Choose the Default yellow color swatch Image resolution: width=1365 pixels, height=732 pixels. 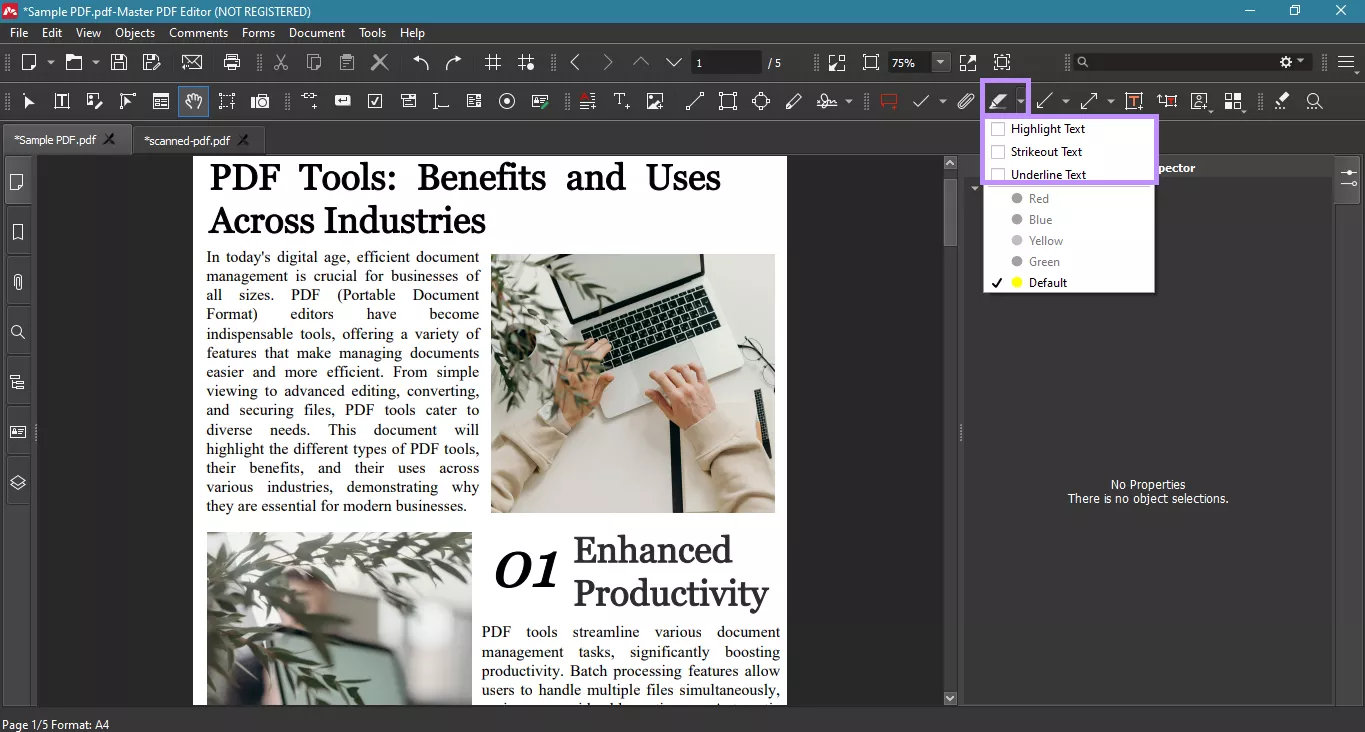coord(1047,282)
